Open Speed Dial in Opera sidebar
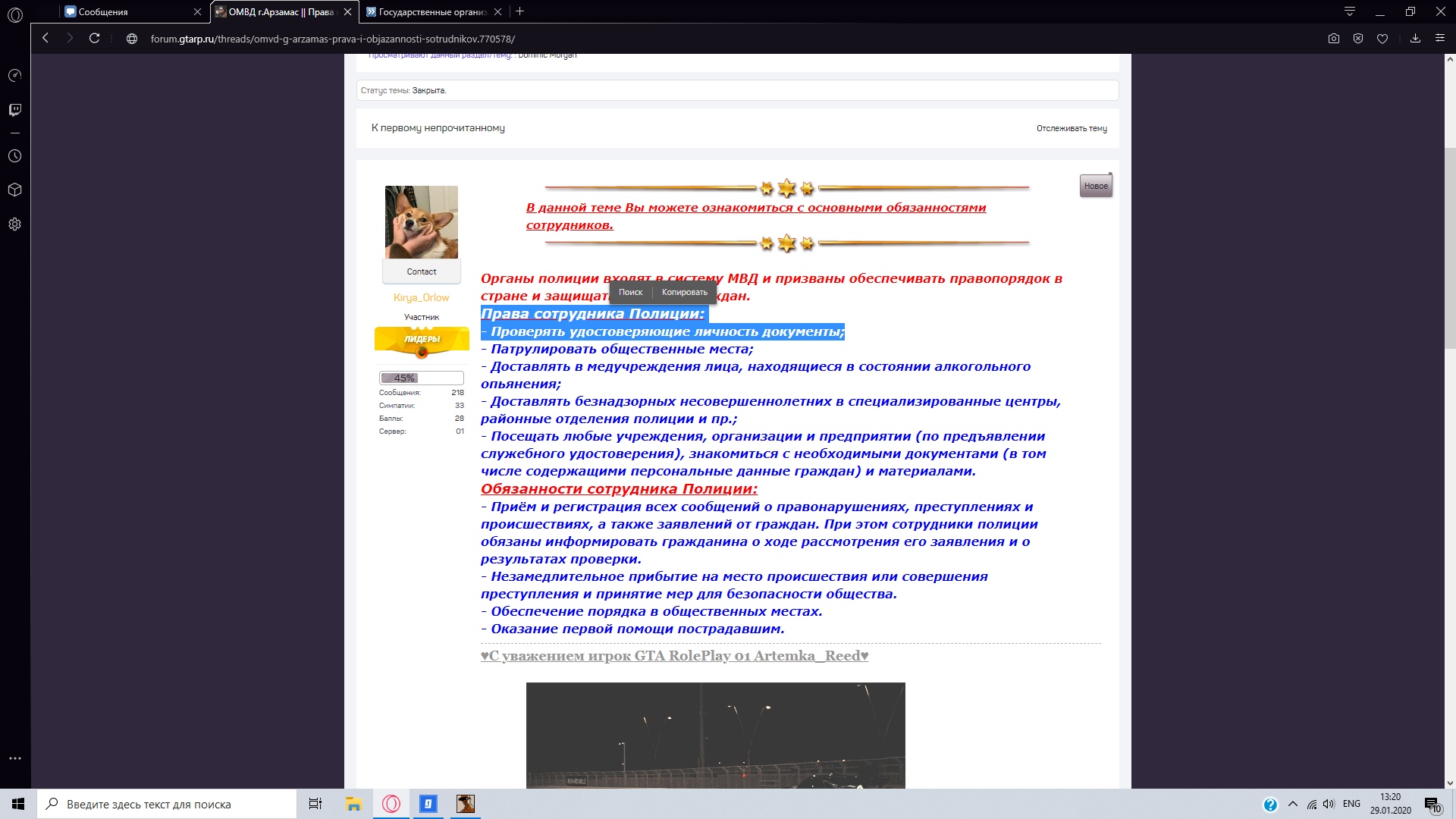The width and height of the screenshot is (1456, 819). pyautogui.click(x=15, y=76)
